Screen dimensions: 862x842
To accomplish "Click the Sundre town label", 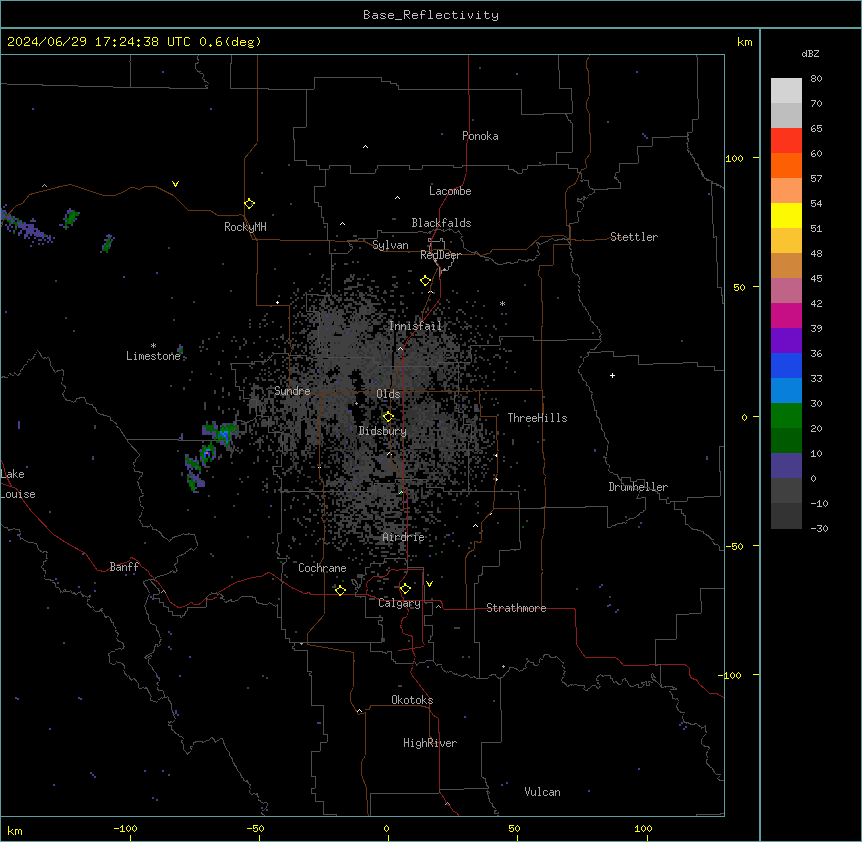I will [x=292, y=391].
